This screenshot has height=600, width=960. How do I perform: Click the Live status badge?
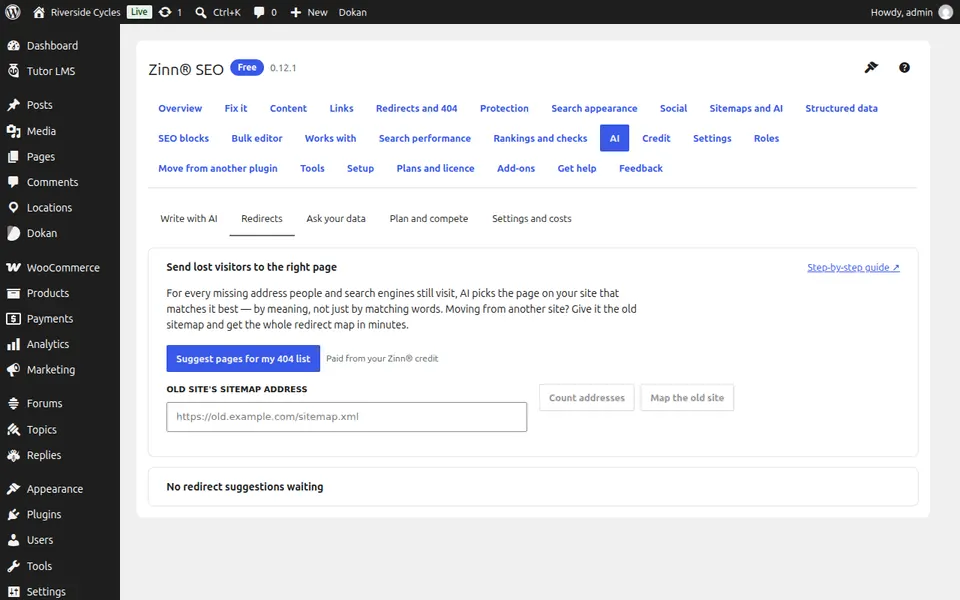(x=139, y=12)
